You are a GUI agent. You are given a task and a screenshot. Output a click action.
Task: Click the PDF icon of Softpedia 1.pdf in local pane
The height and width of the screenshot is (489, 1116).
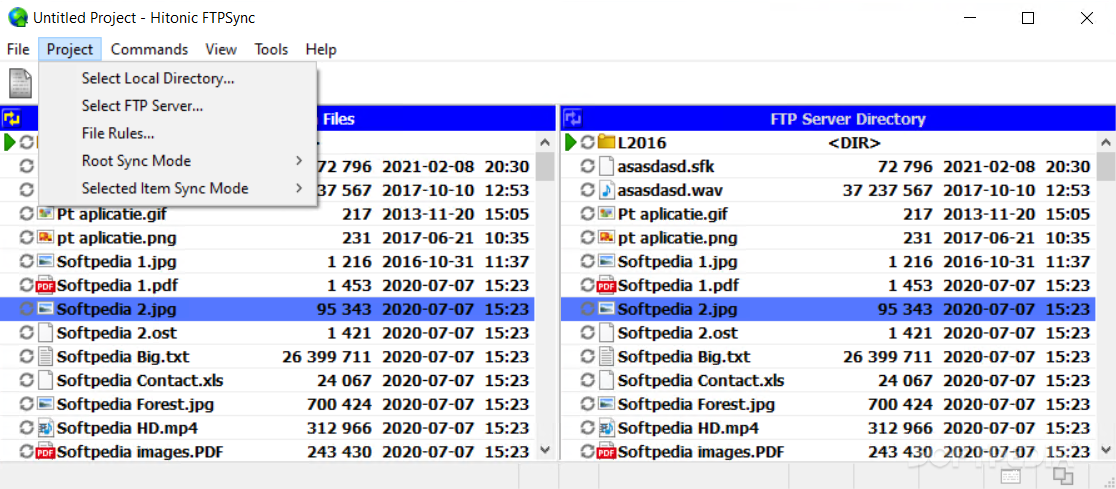coord(46,285)
